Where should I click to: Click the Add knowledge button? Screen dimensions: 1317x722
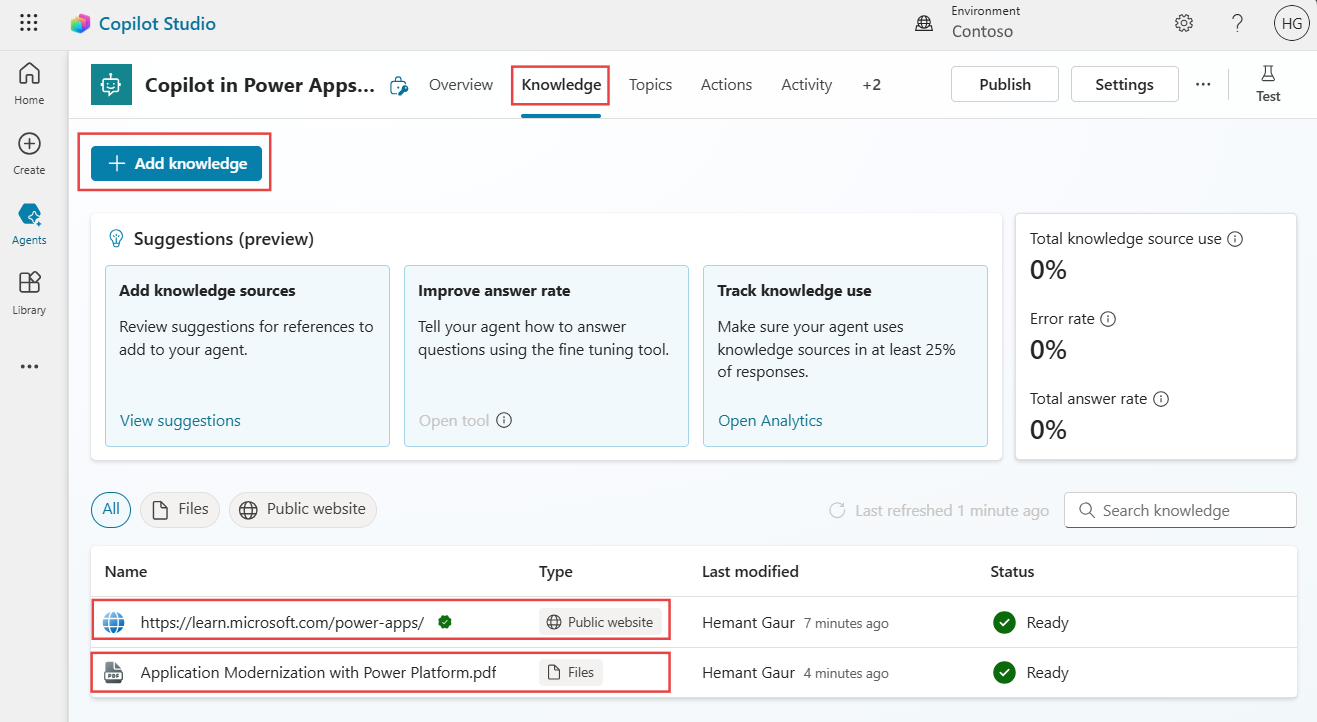tap(176, 163)
